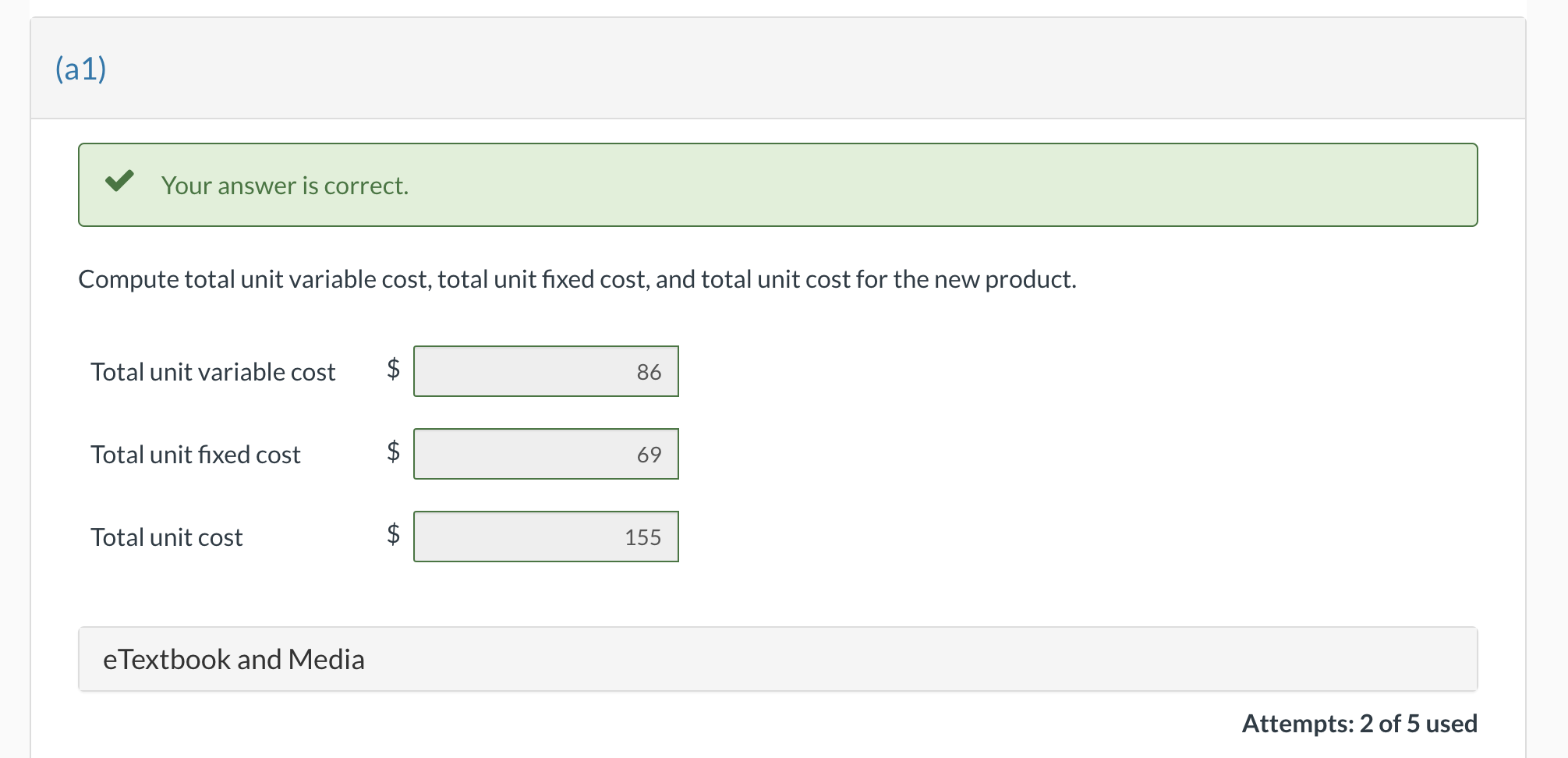Image resolution: width=1568 pixels, height=758 pixels.
Task: Select the (a1) section header
Action: pos(80,68)
